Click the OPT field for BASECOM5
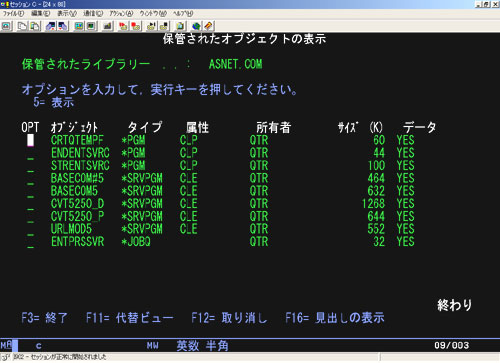This screenshot has height=363, width=500. click(30, 191)
